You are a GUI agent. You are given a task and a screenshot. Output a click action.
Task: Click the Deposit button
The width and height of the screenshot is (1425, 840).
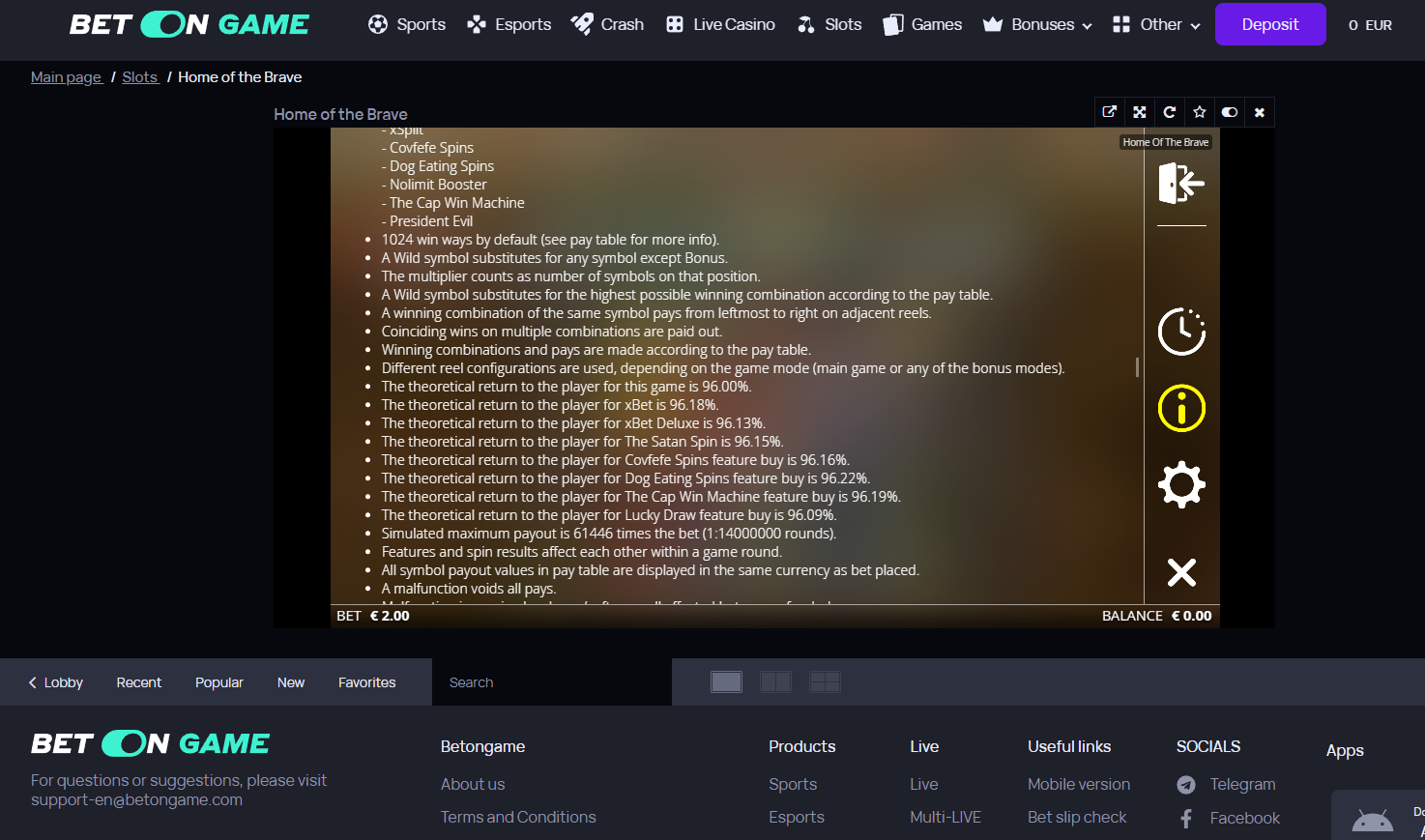coord(1270,24)
